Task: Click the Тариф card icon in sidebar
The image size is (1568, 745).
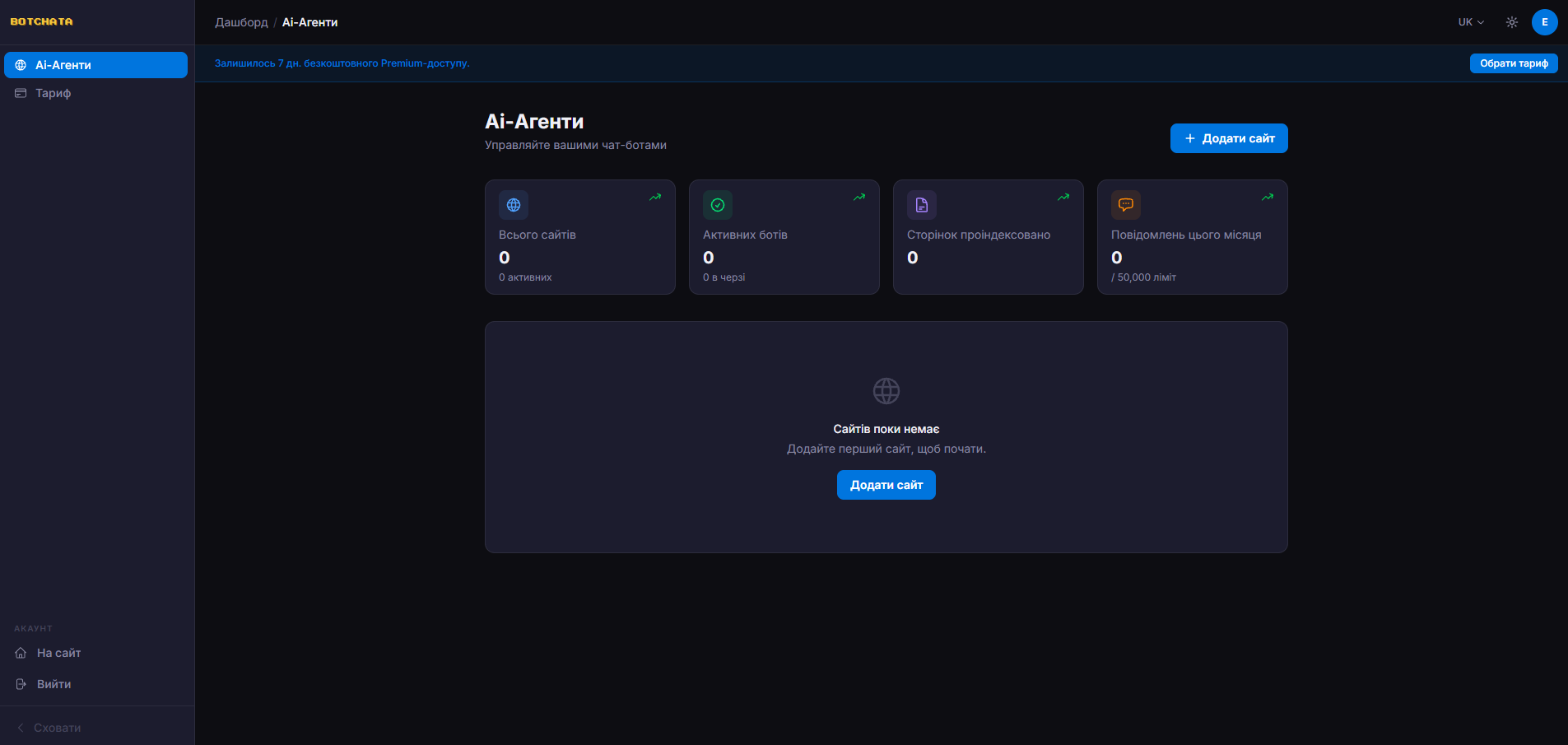Action: pos(21,93)
